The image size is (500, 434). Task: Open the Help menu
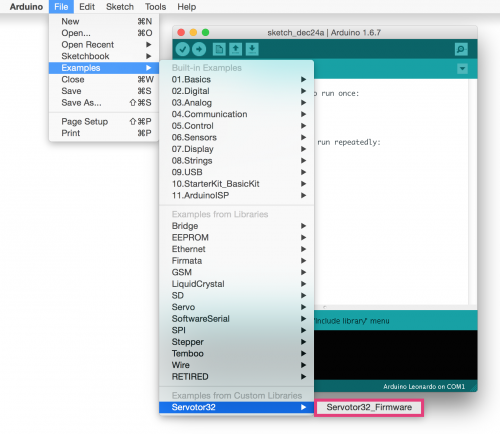[x=187, y=7]
